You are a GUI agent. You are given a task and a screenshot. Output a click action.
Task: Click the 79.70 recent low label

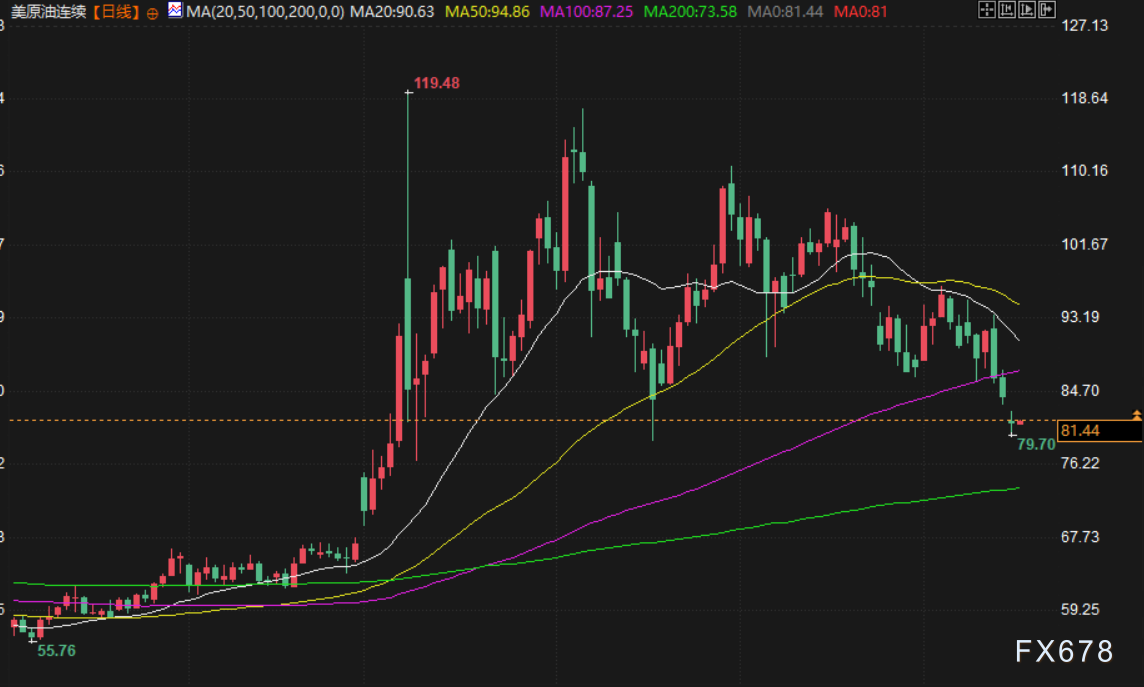click(1036, 444)
